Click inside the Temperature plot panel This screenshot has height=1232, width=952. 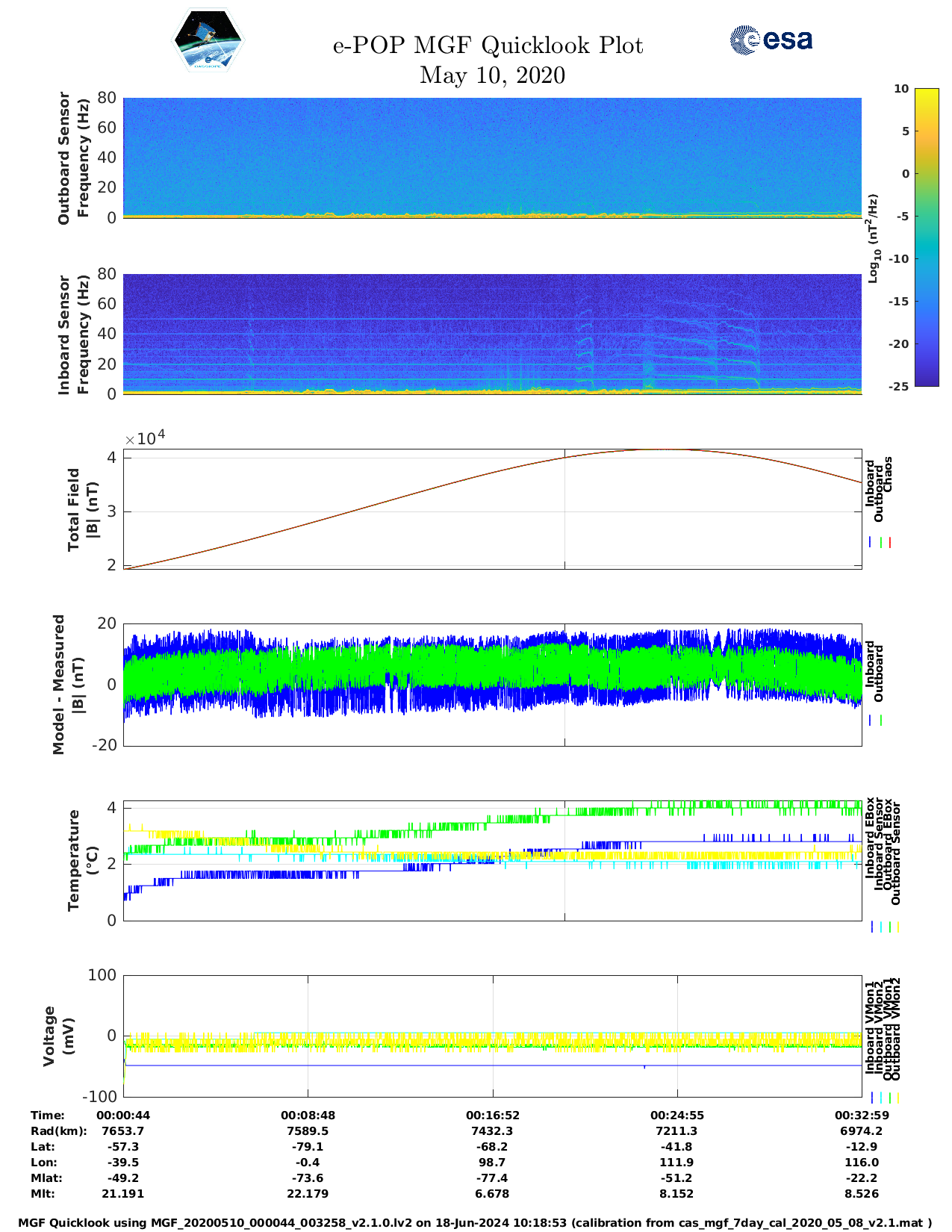pos(492,860)
